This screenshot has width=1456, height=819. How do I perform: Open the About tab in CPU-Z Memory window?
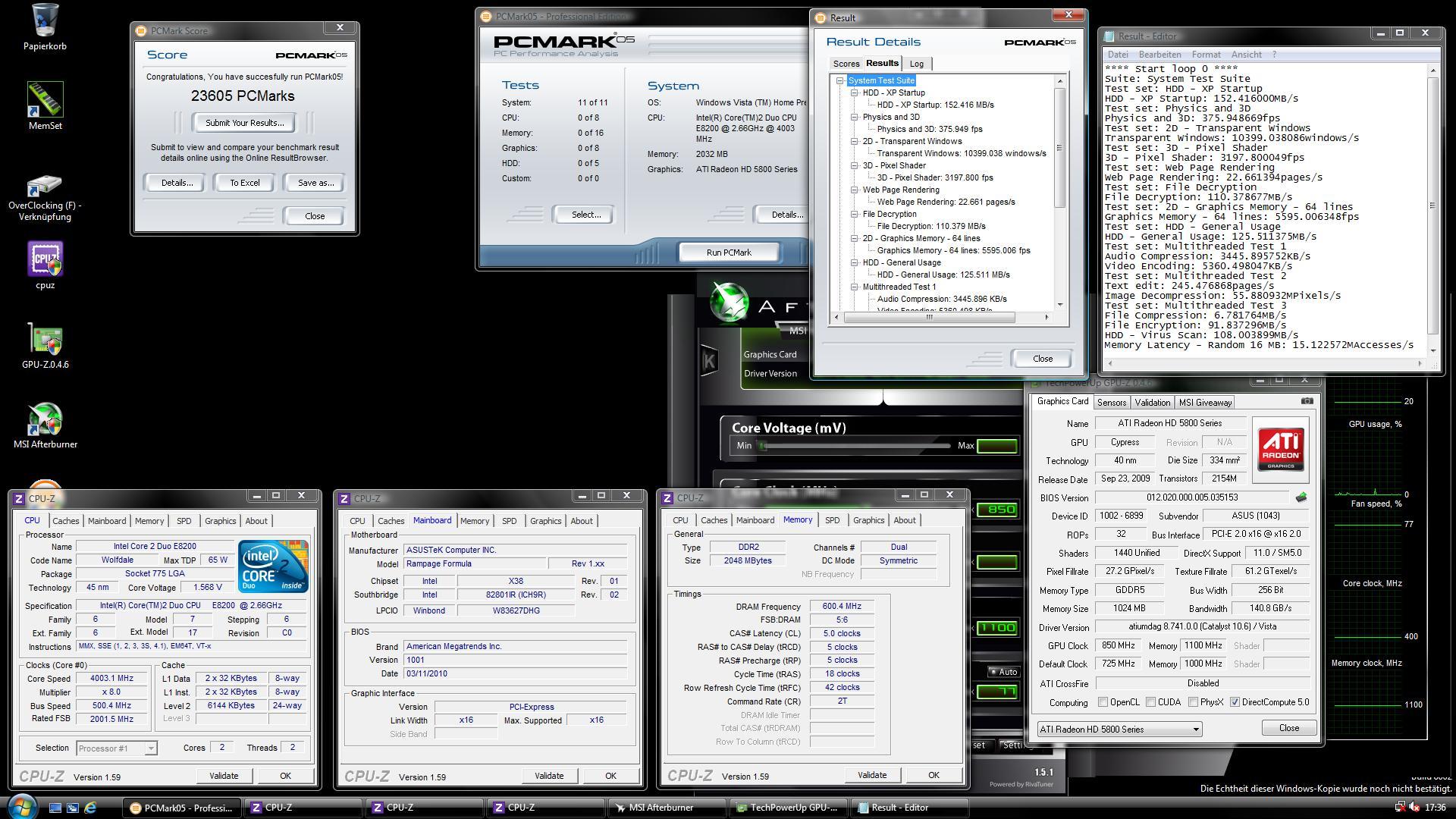click(x=904, y=520)
